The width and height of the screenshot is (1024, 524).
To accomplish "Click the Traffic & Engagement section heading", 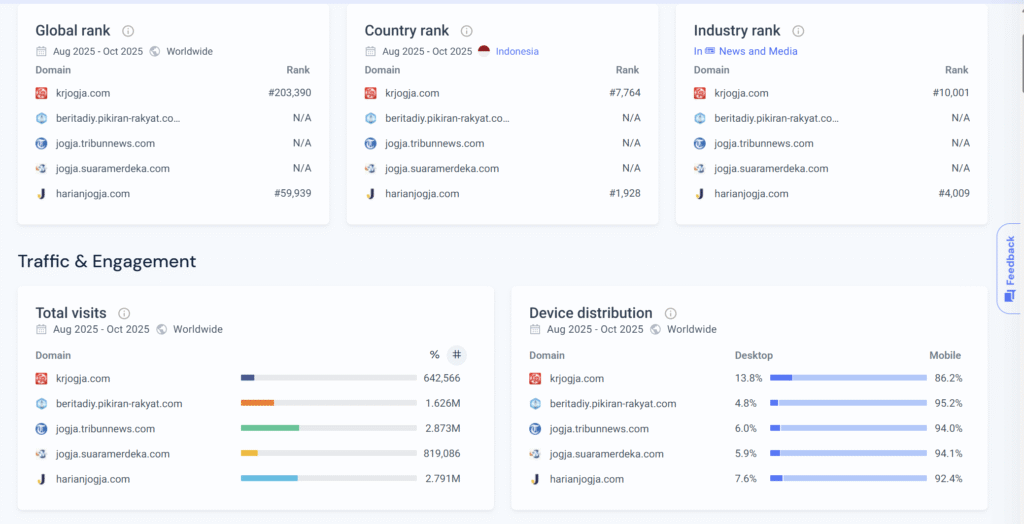I will coord(107,261).
